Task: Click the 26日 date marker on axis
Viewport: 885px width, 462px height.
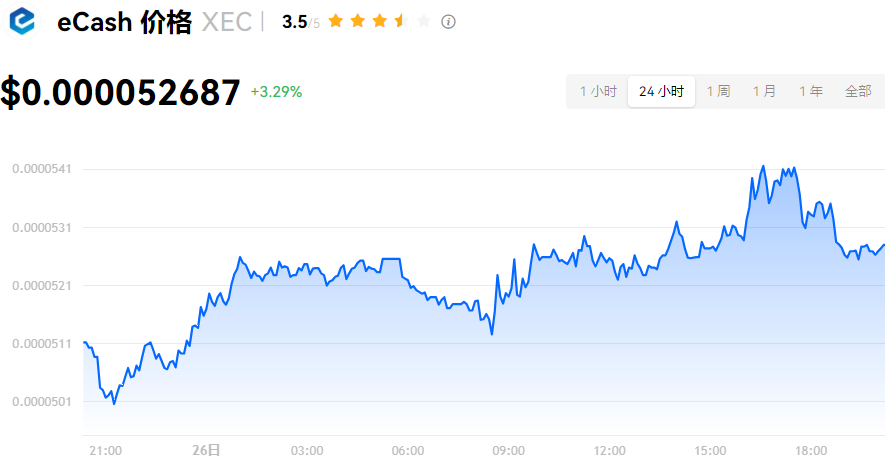Action: (207, 450)
